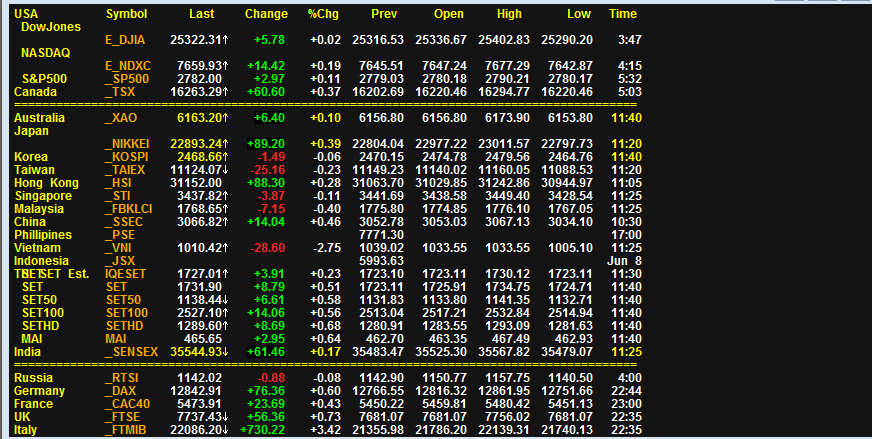Click the FTSE high value 7756.02
This screenshot has width=872, height=439.
point(507,417)
